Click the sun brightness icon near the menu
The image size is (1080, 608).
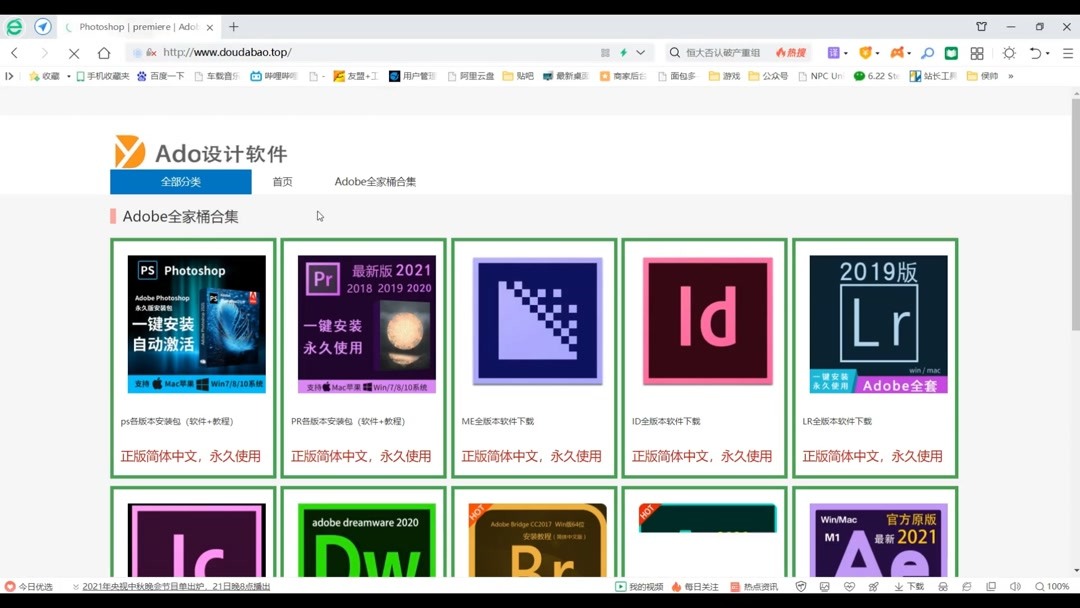point(1010,52)
